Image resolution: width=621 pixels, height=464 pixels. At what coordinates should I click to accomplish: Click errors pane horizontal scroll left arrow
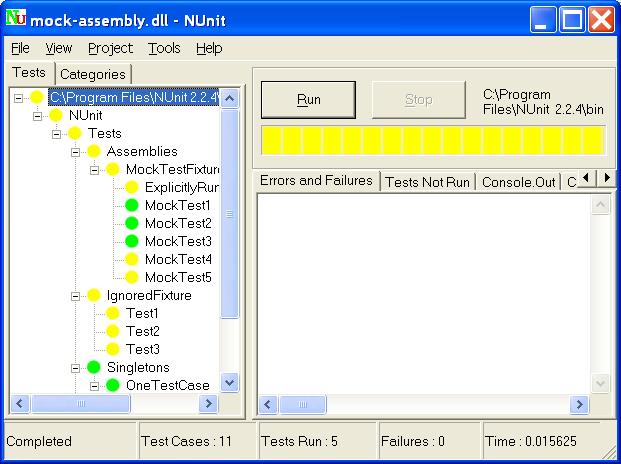coord(268,405)
